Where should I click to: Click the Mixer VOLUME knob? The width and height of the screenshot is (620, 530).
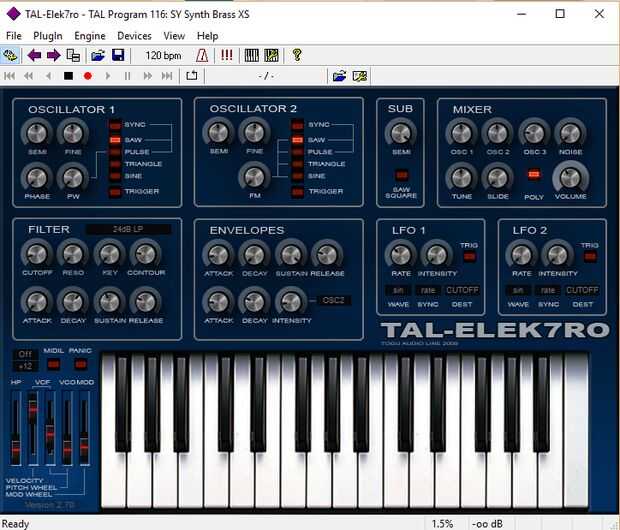coord(570,178)
